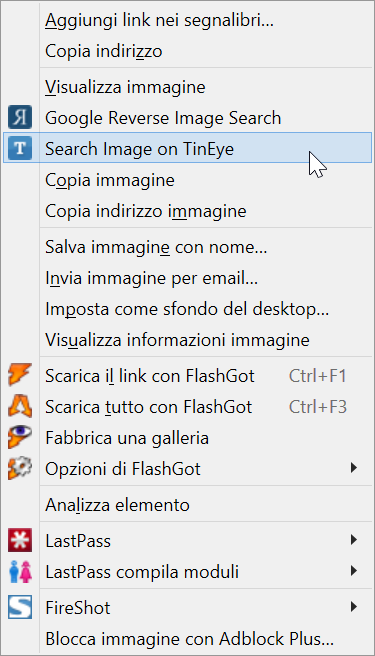Viewport: 375px width, 656px height.
Task: Click the gear icon for Opzioni di FlashGot
Action: coord(20,468)
